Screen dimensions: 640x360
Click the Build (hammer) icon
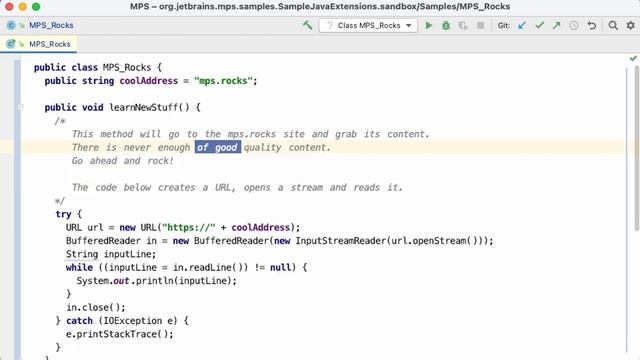tap(307, 25)
